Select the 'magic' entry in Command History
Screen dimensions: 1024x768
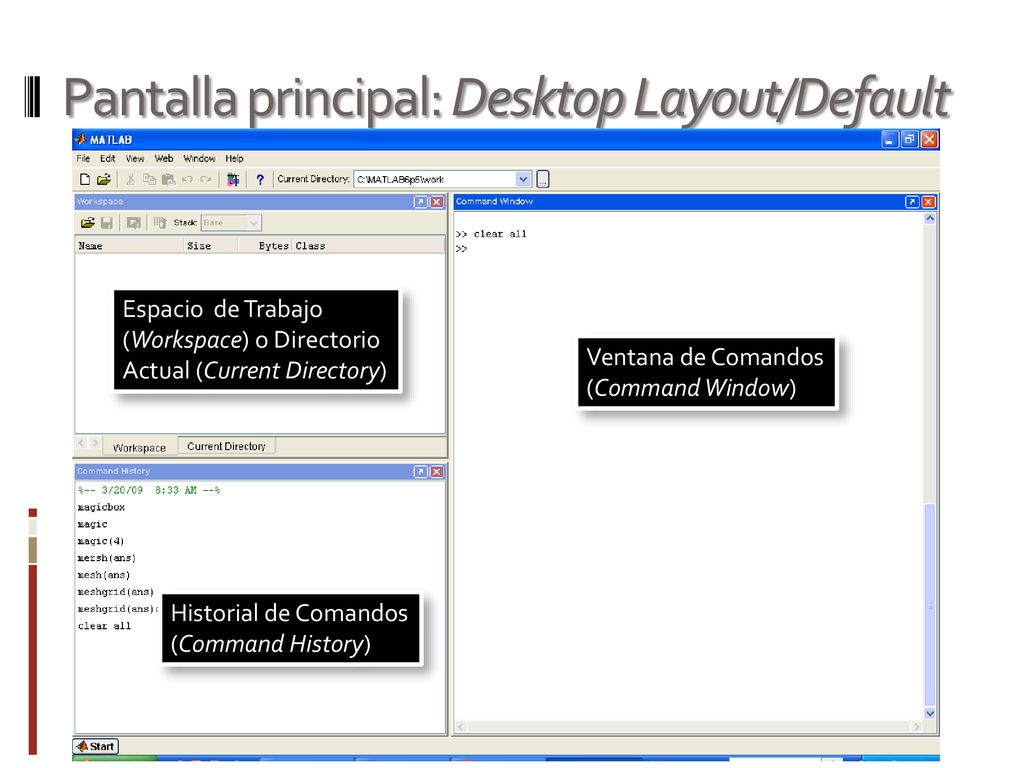(92, 524)
